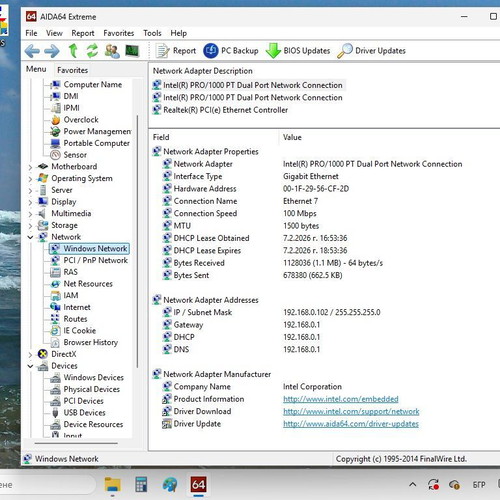Switch to the Favorites tab in the sidebar
This screenshot has height=500, width=500.
tap(72, 70)
